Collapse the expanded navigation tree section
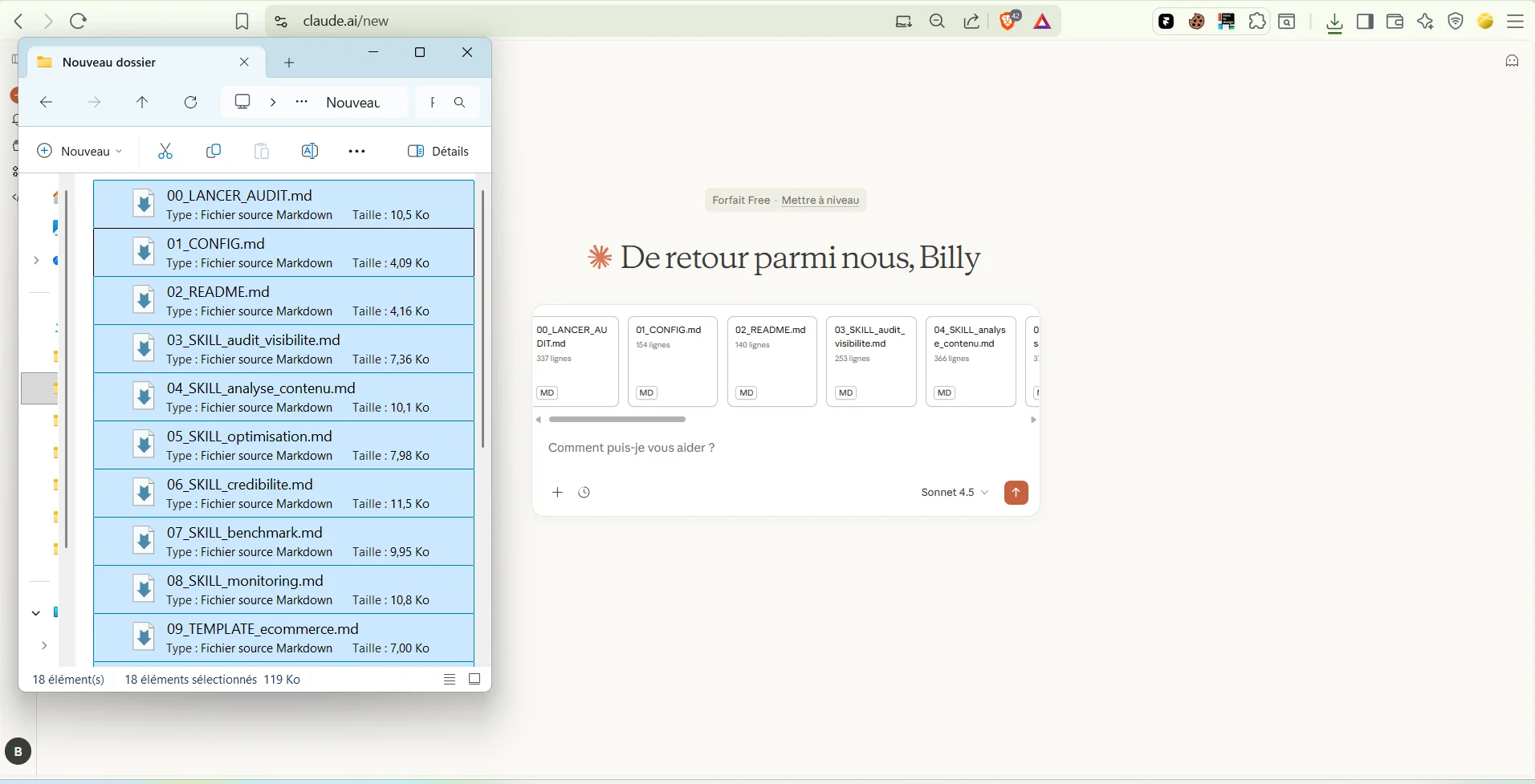The height and width of the screenshot is (784, 1535). (x=35, y=613)
